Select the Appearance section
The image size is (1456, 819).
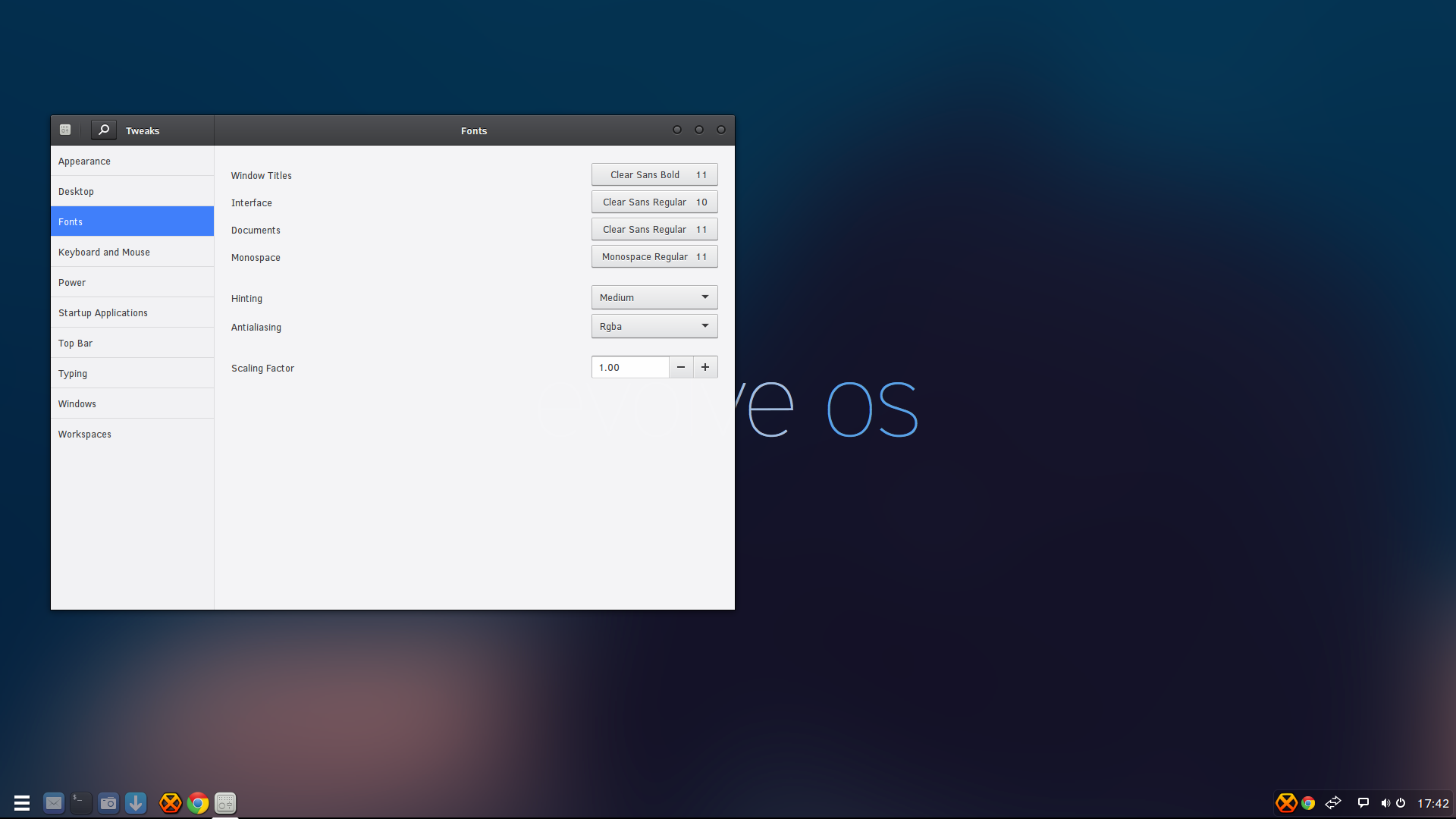(x=132, y=161)
